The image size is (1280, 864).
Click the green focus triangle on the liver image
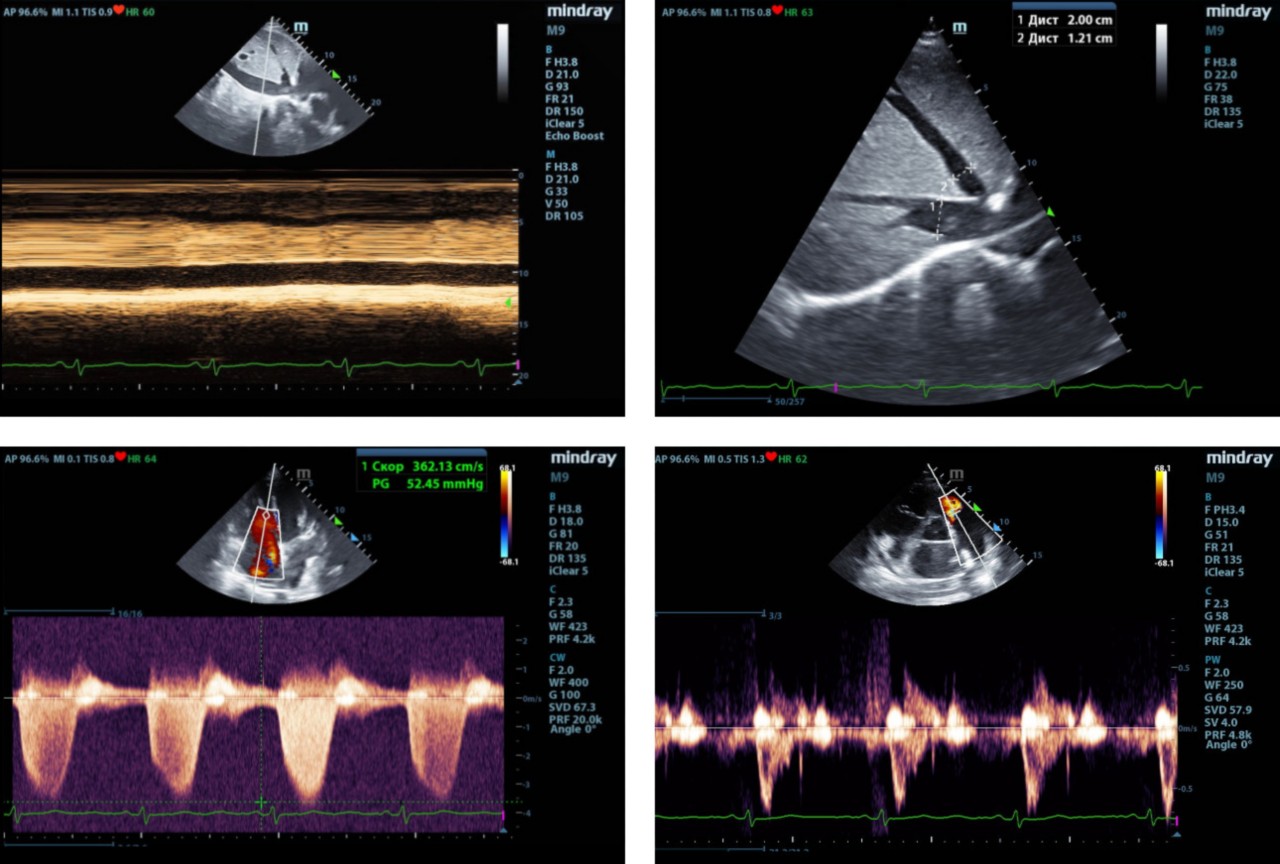point(1050,213)
